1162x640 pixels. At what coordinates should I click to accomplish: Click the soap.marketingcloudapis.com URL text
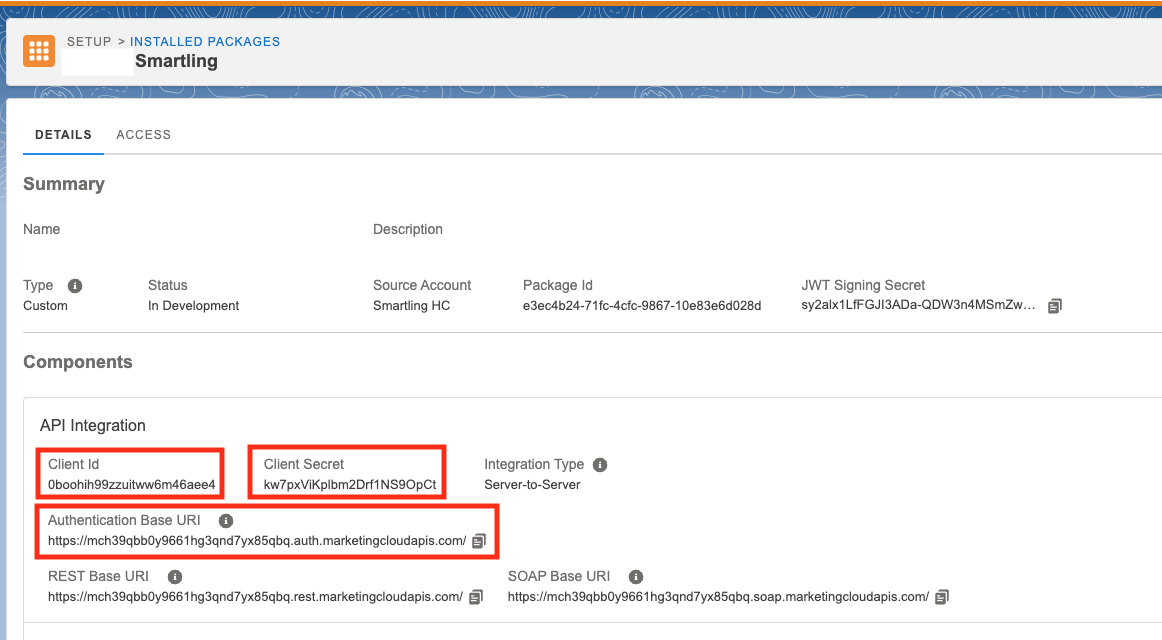(718, 597)
